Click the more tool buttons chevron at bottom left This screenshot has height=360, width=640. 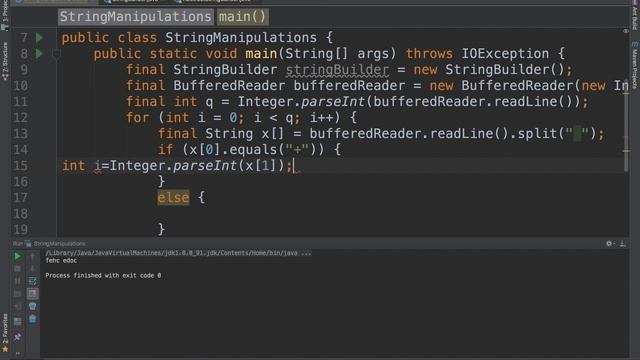18,353
